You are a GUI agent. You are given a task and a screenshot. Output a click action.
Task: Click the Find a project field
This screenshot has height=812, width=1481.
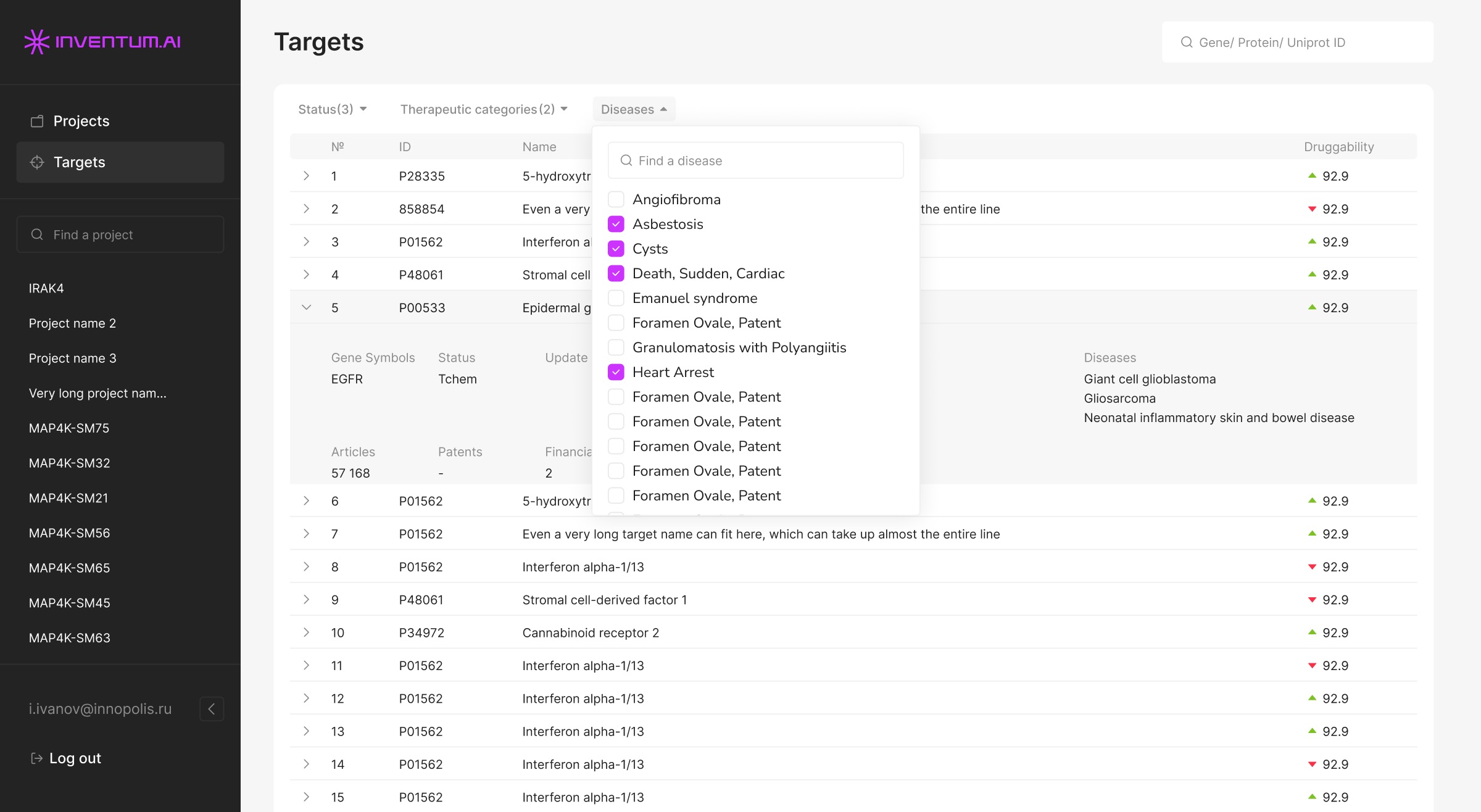pyautogui.click(x=120, y=234)
